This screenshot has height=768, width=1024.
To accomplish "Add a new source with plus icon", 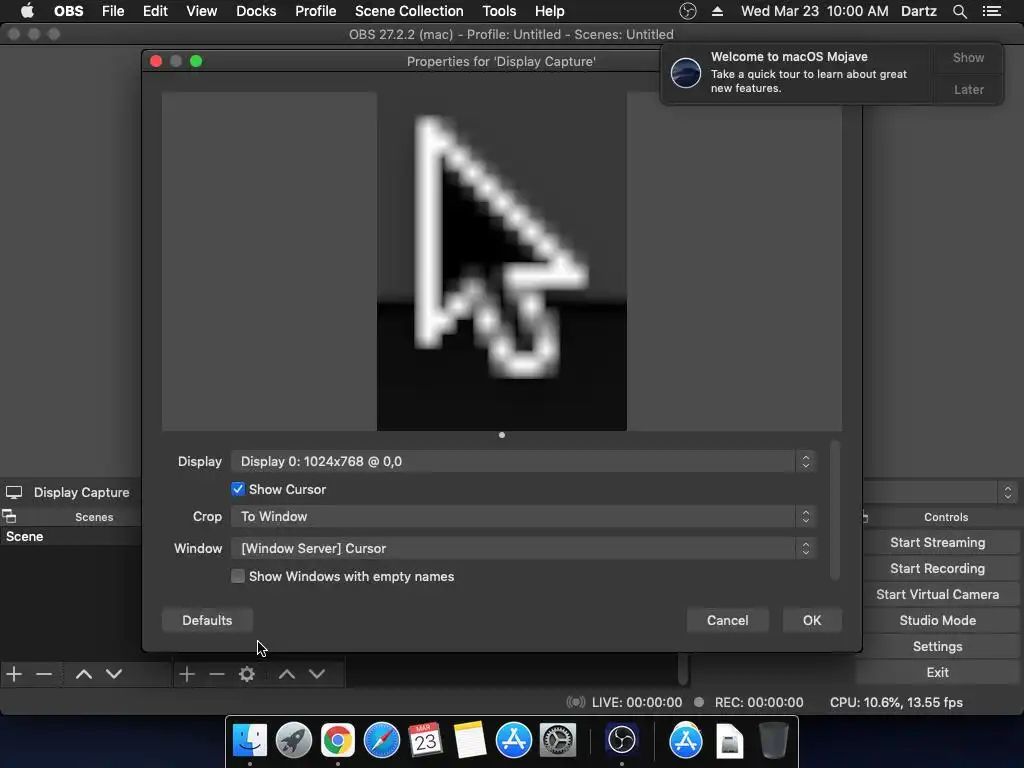I will click(187, 673).
